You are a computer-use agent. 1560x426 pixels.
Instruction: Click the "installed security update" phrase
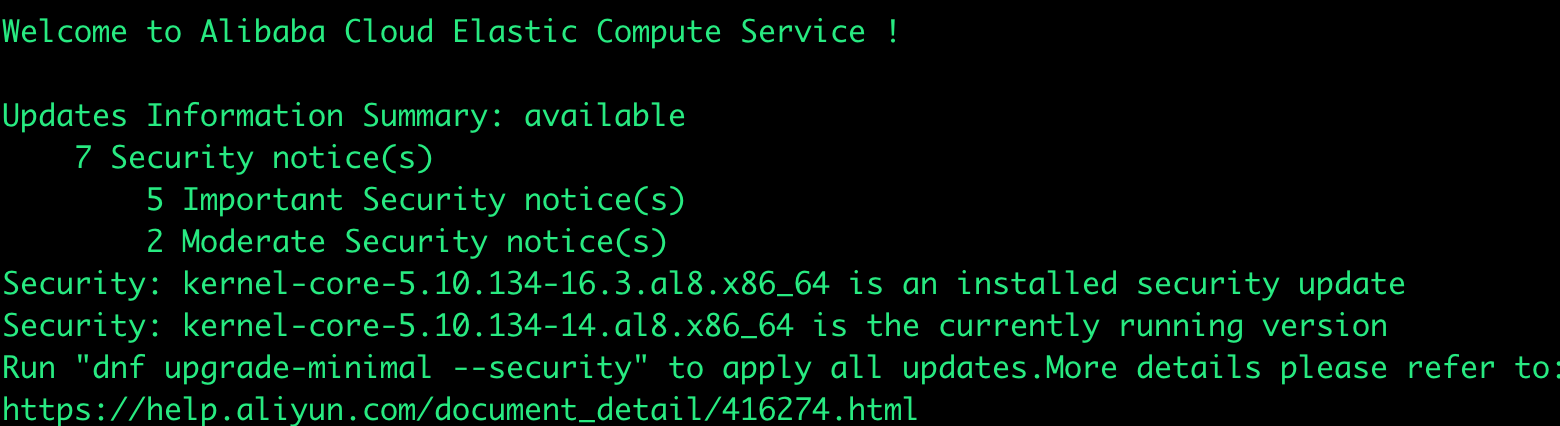1180,284
